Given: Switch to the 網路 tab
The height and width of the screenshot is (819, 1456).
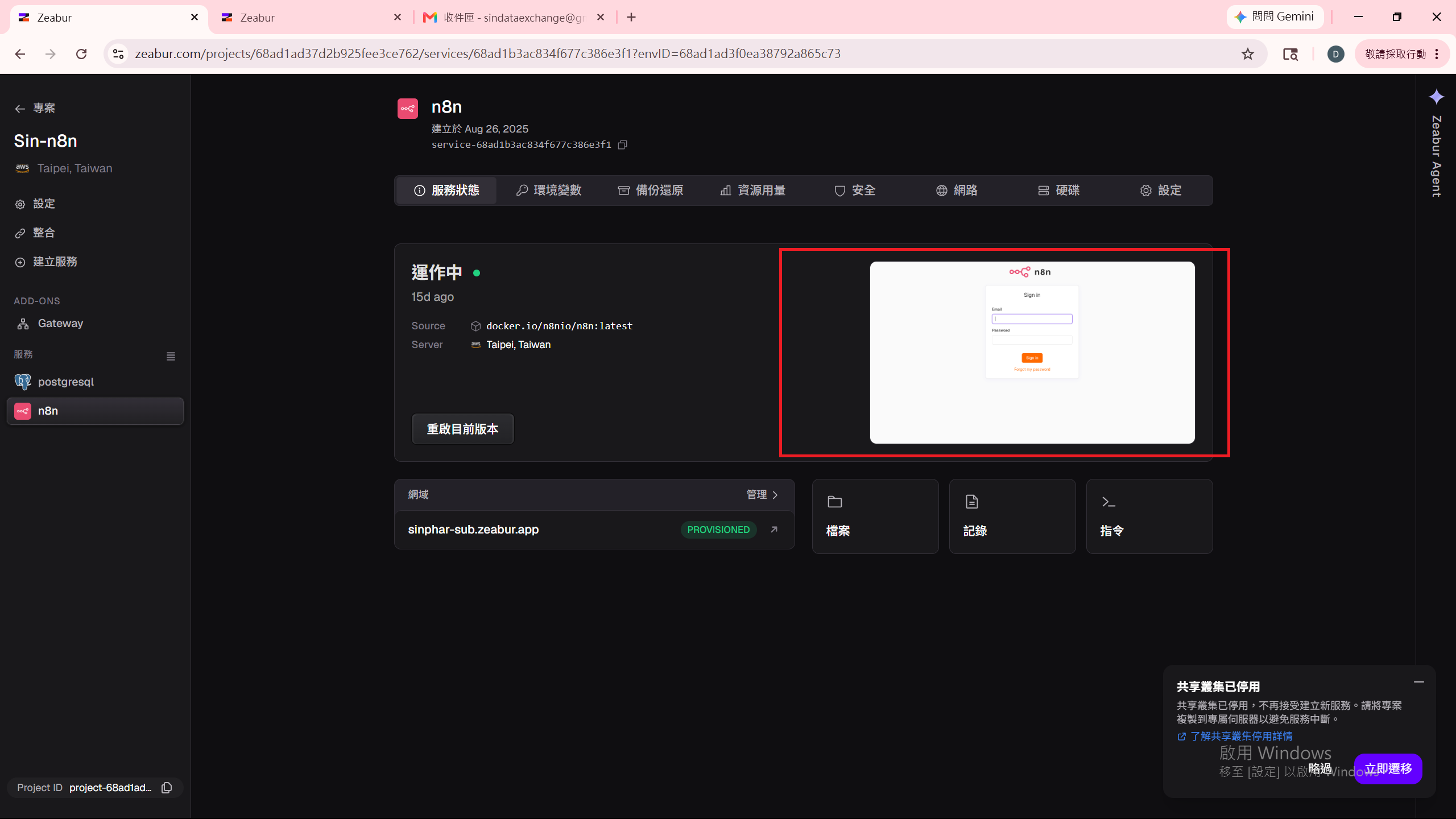Looking at the screenshot, I should [x=957, y=191].
